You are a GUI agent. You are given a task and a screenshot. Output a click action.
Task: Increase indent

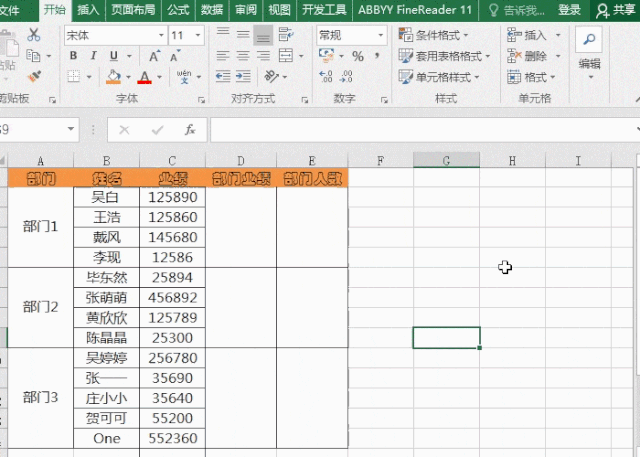click(x=243, y=76)
